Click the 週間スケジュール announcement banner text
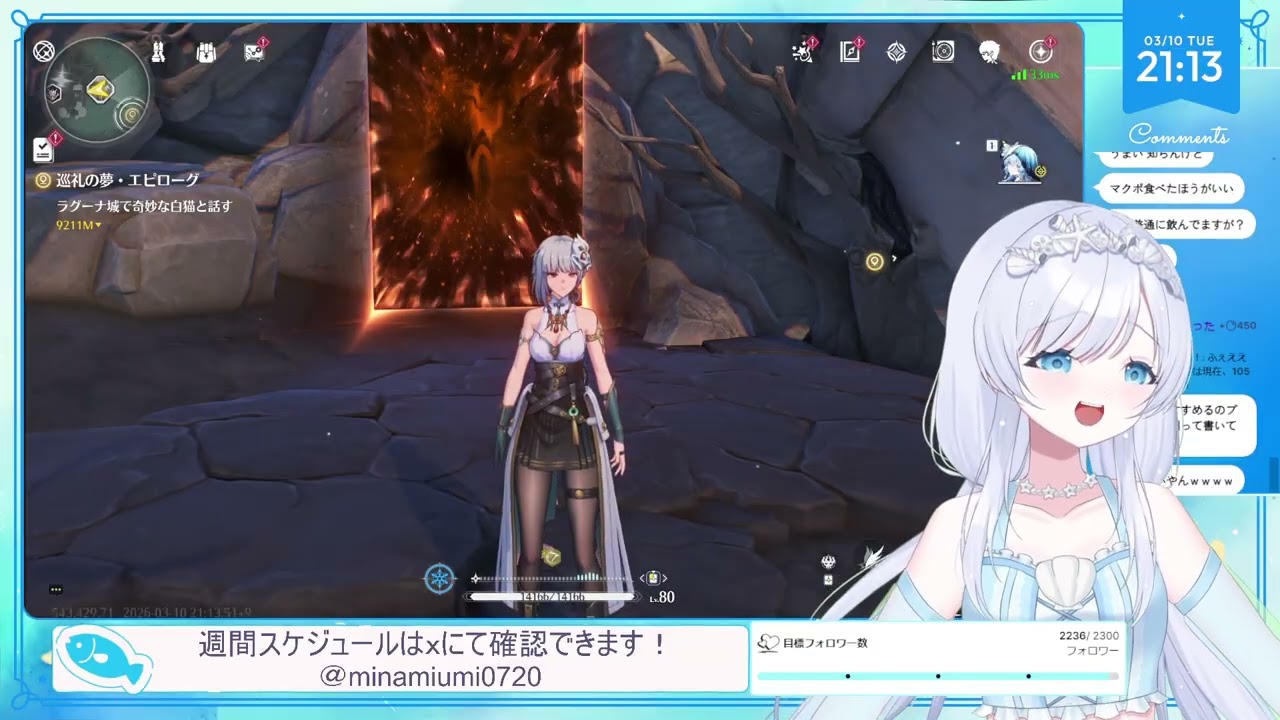 click(432, 644)
